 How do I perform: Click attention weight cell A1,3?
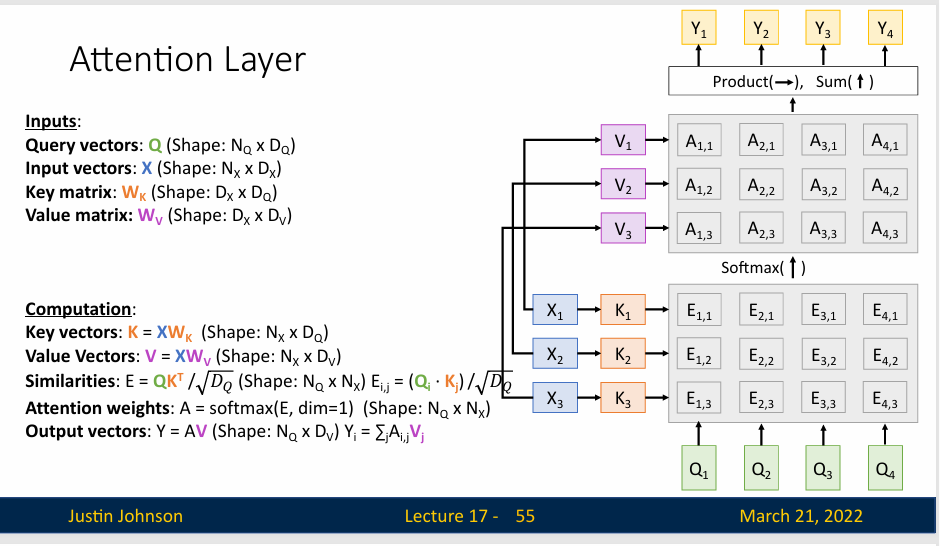click(699, 228)
